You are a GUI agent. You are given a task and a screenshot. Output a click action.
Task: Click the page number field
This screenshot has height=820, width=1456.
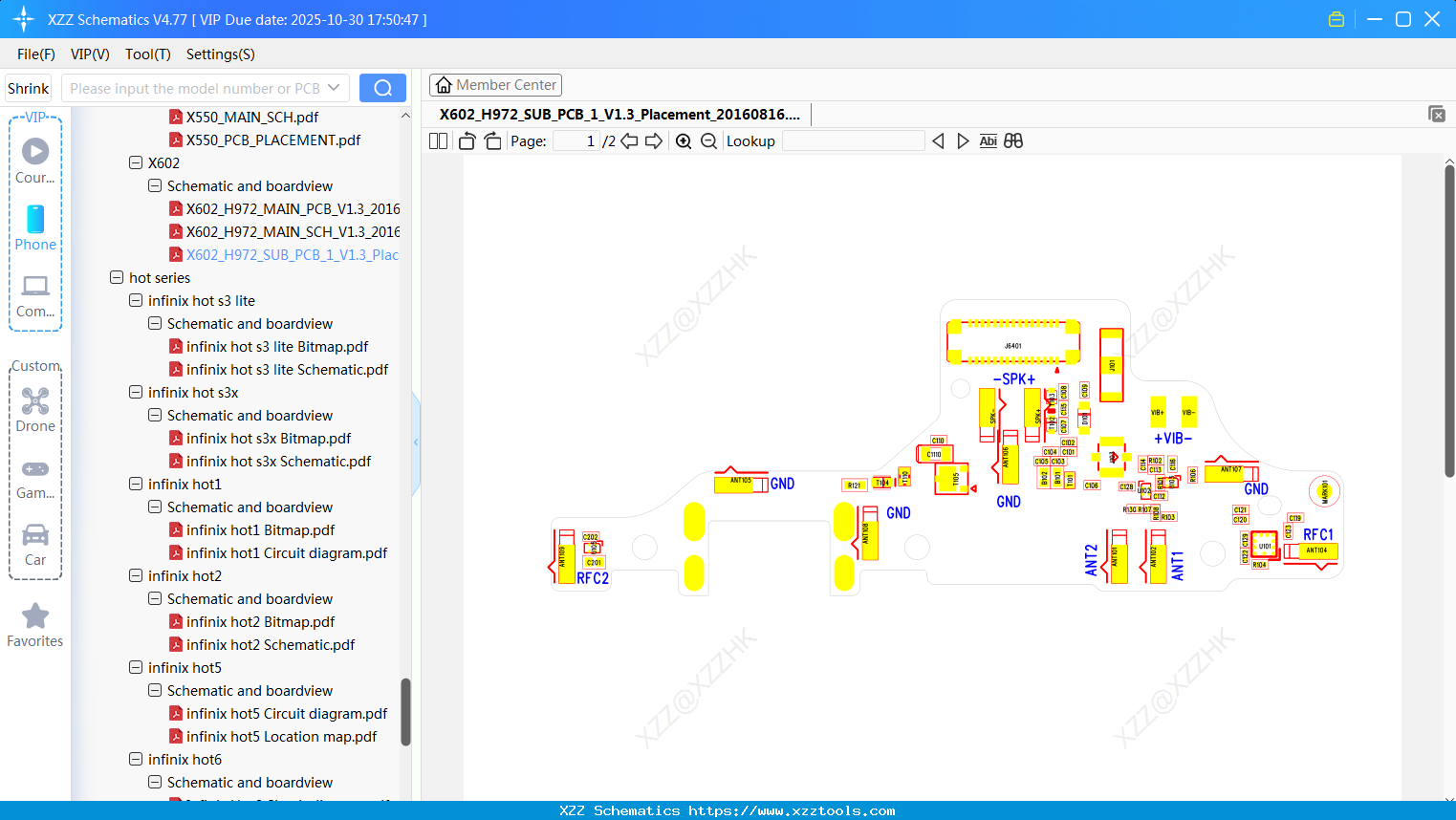576,141
